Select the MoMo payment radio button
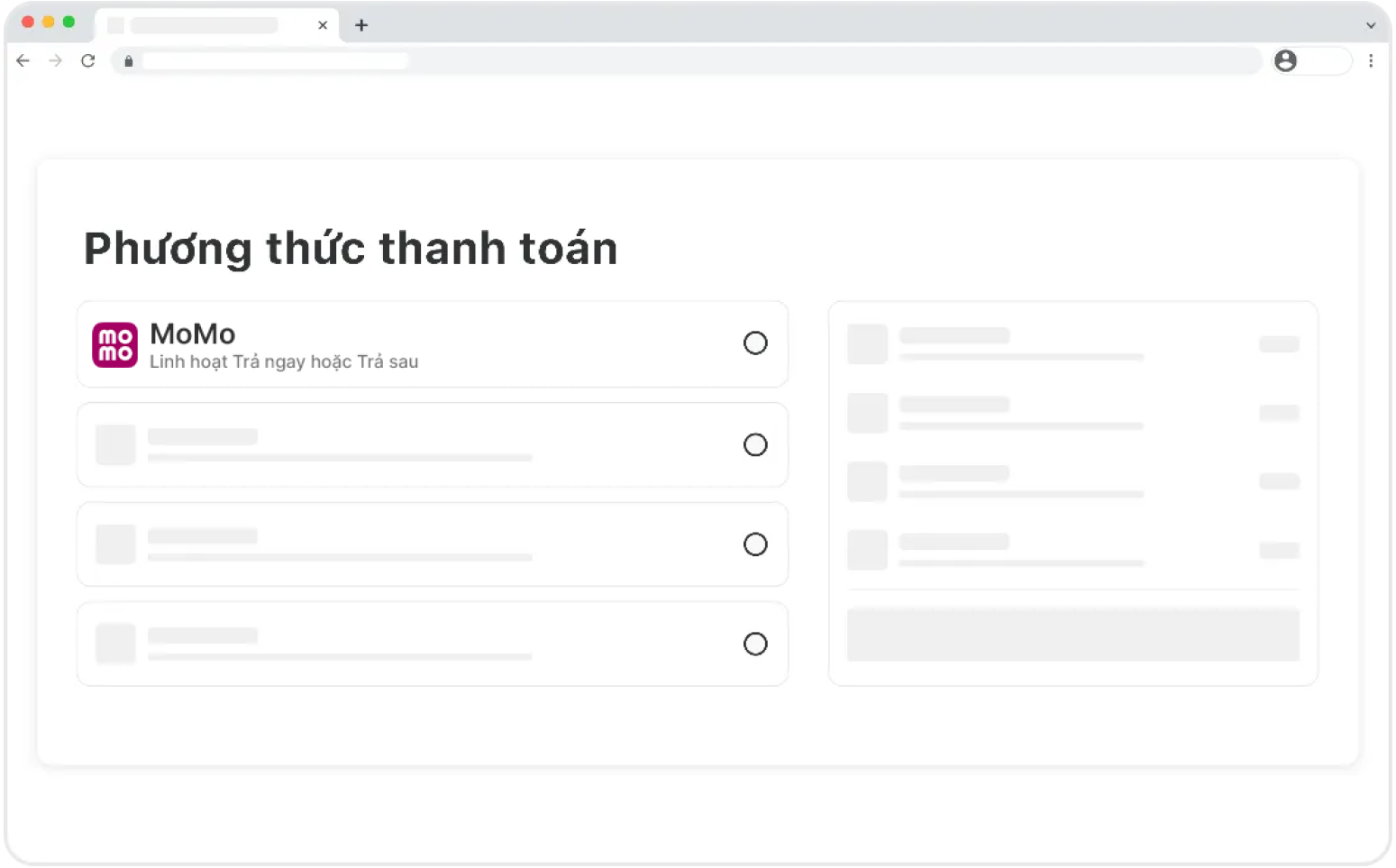The width and height of the screenshot is (1396, 868). pos(755,343)
